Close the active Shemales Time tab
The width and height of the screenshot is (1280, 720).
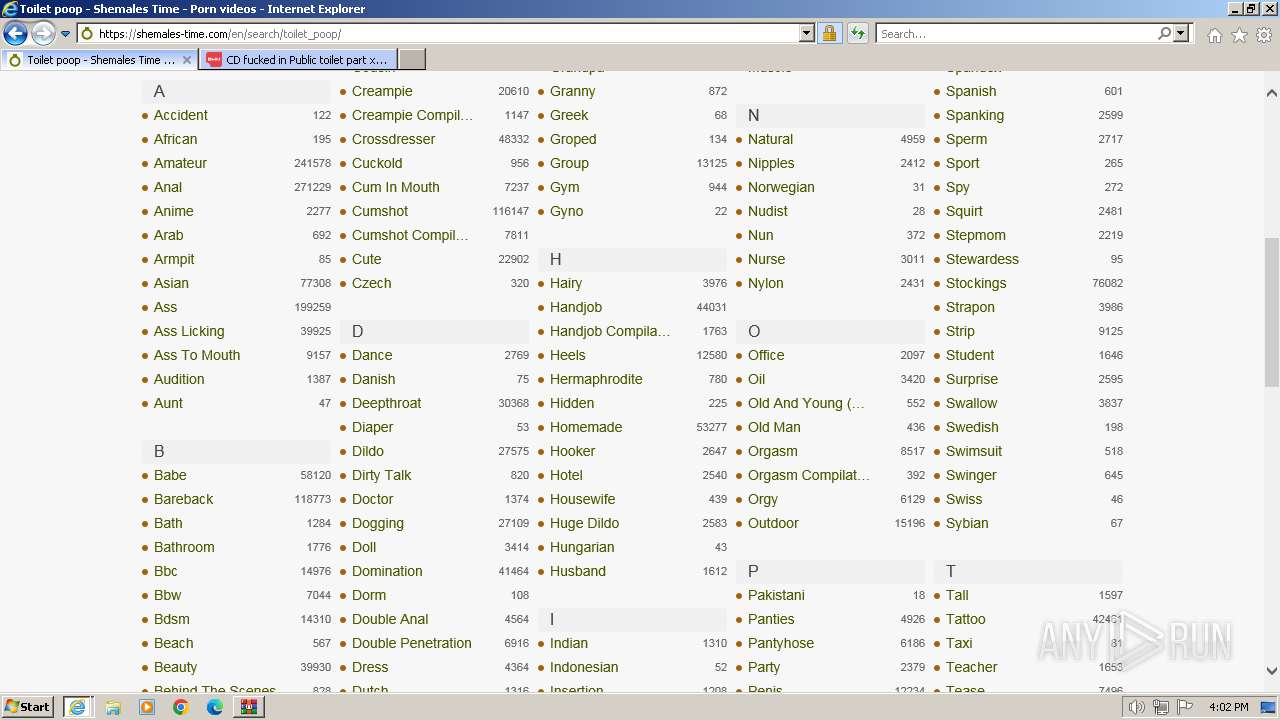coord(186,60)
